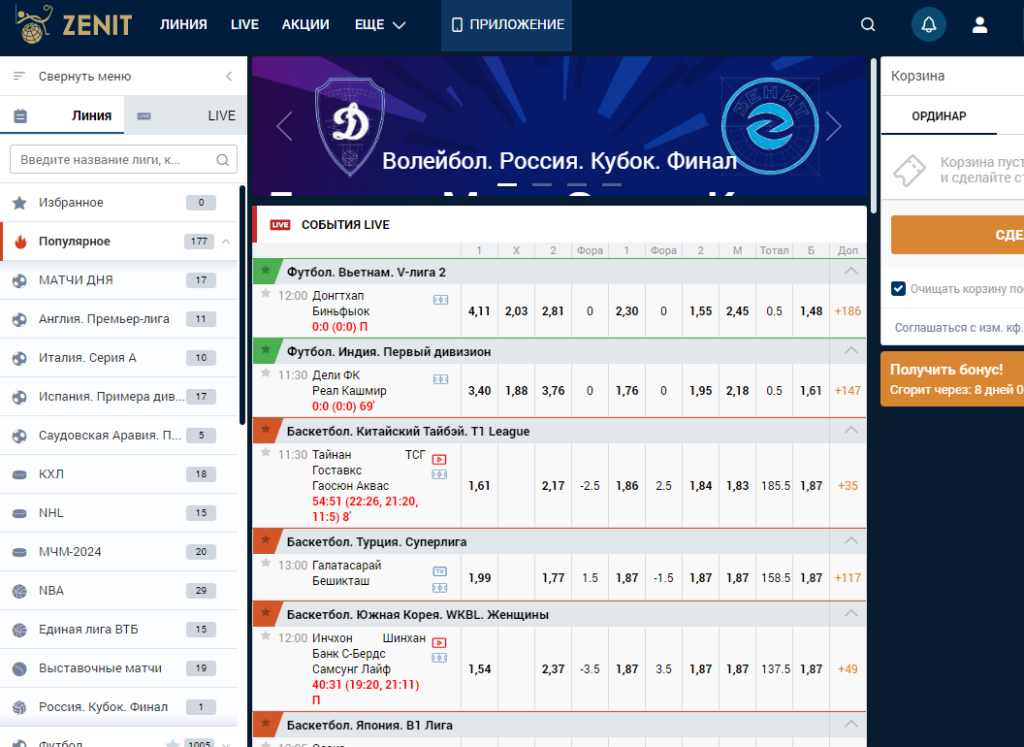Open KHL (КХЛ) in sidebar
Viewport: 1024px width, 747px height.
click(x=119, y=474)
